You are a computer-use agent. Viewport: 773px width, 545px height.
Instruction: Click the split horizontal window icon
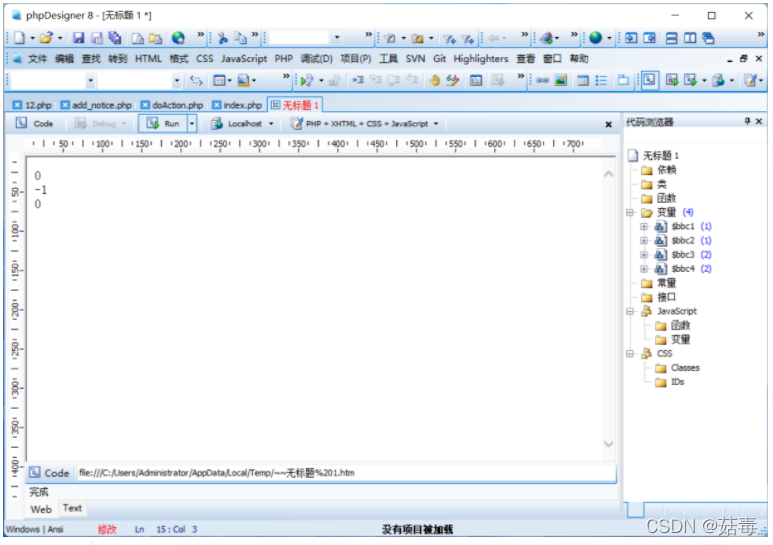coord(671,38)
